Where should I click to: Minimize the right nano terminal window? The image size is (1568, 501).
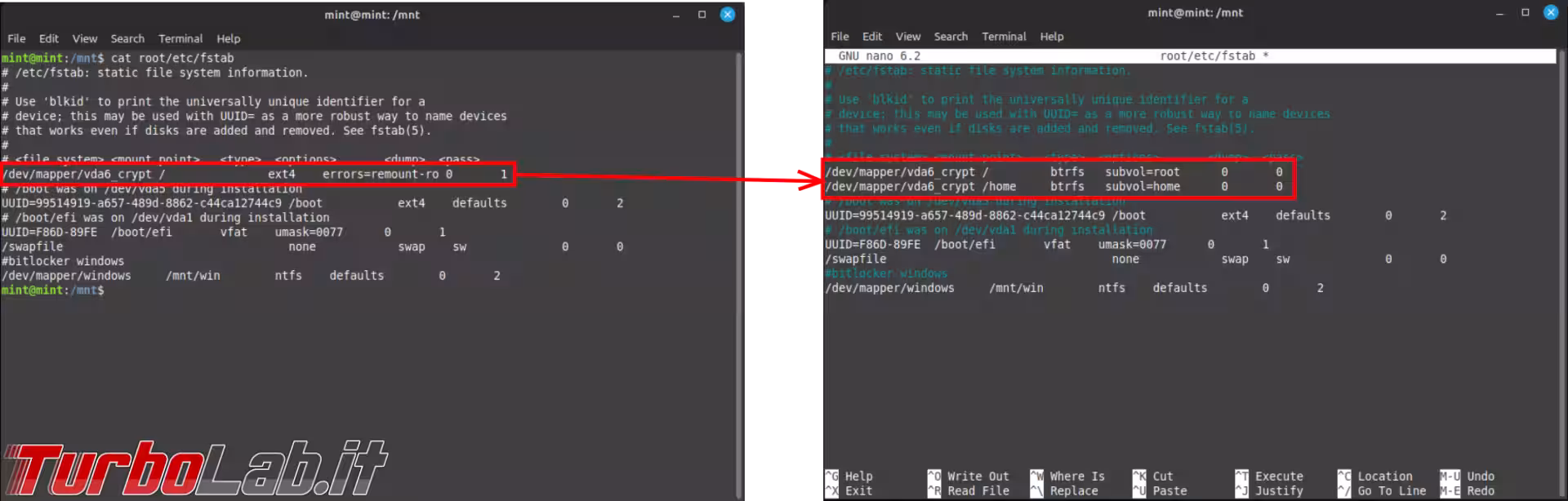pyautogui.click(x=1499, y=12)
